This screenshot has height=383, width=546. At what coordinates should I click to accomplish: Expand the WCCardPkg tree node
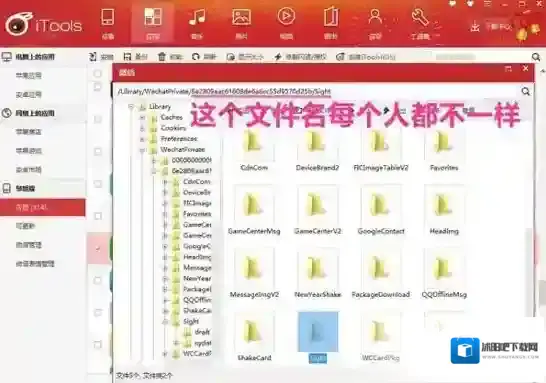(165, 354)
